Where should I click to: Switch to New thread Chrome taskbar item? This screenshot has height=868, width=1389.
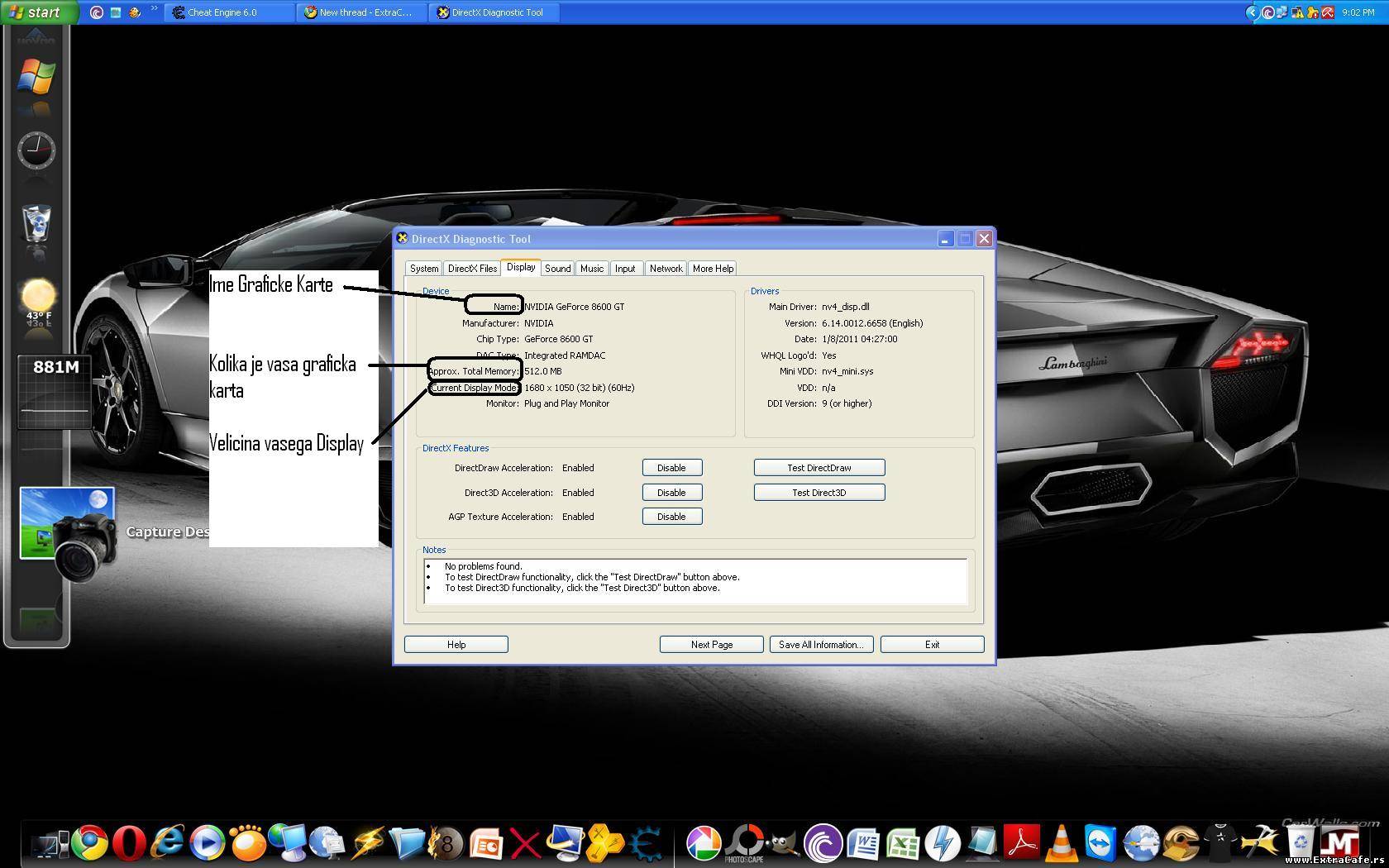pos(362,12)
